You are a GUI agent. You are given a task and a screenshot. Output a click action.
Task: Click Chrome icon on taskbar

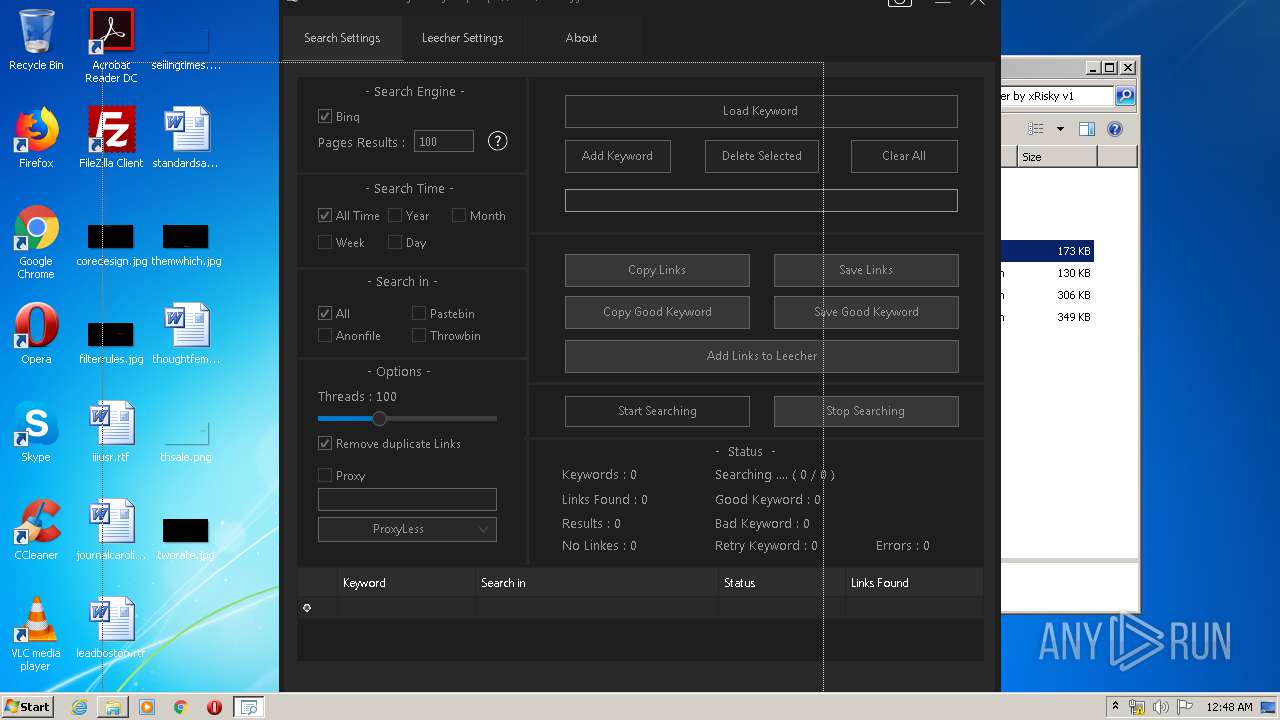point(180,707)
